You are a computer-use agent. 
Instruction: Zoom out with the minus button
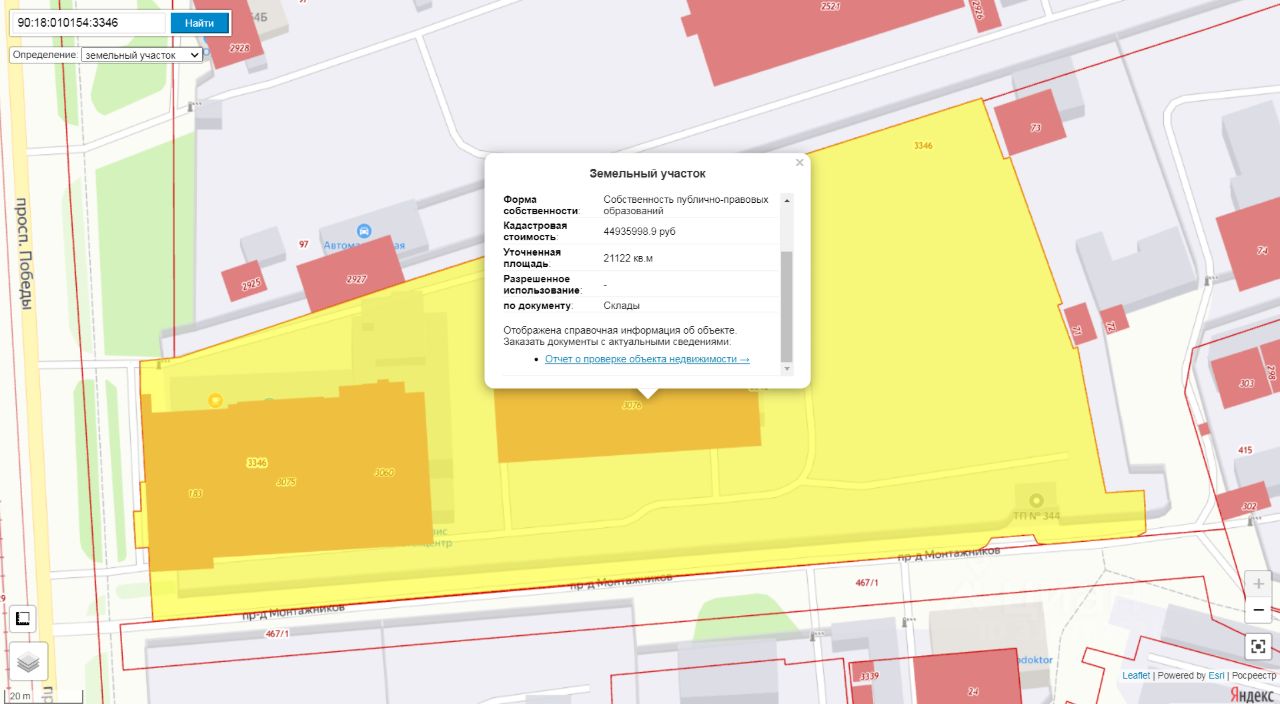click(x=1258, y=610)
